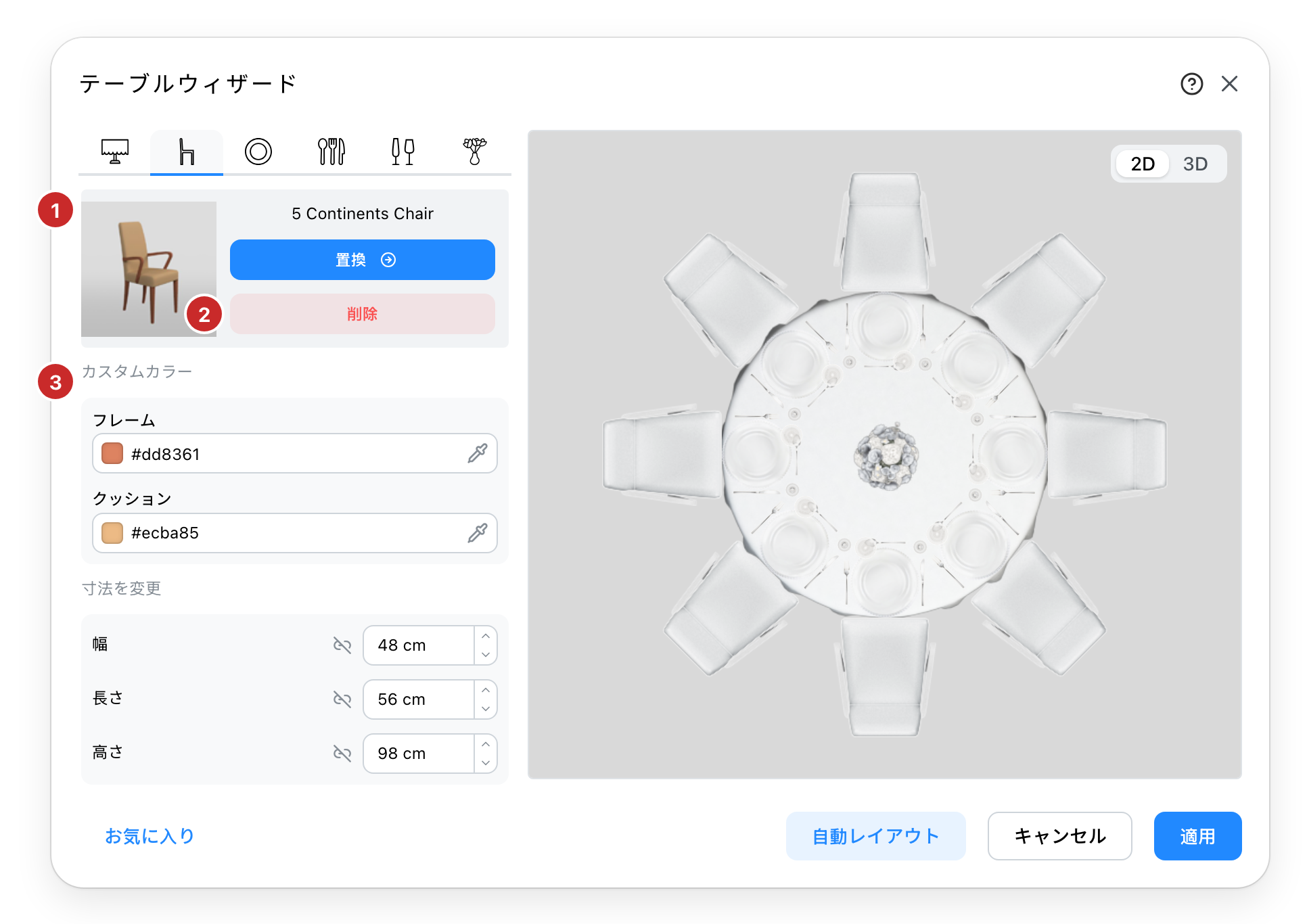Open the glassware tab
Image resolution: width=1307 pixels, height=924 pixels.
pos(403,152)
